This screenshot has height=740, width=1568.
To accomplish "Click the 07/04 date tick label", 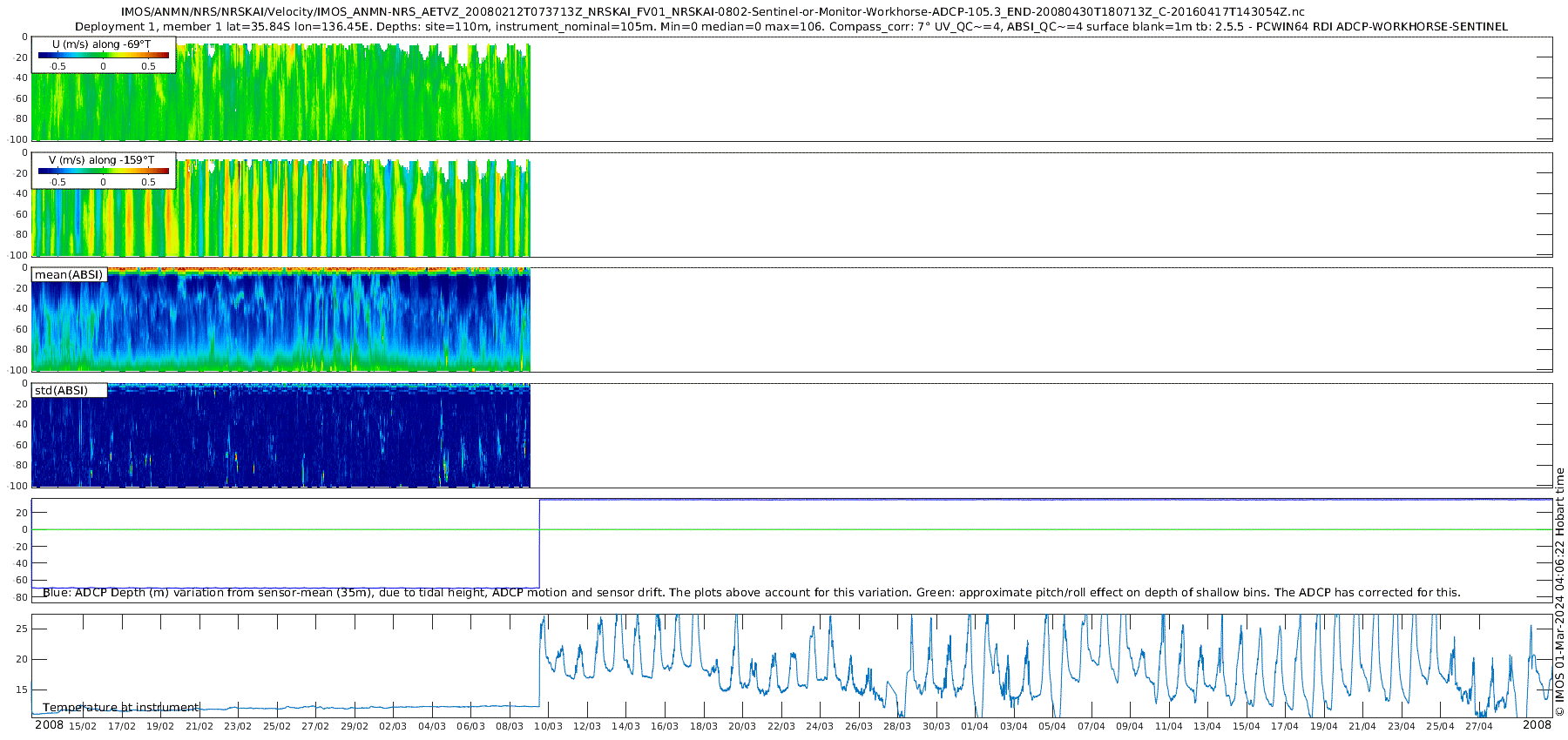I will coord(1092,726).
